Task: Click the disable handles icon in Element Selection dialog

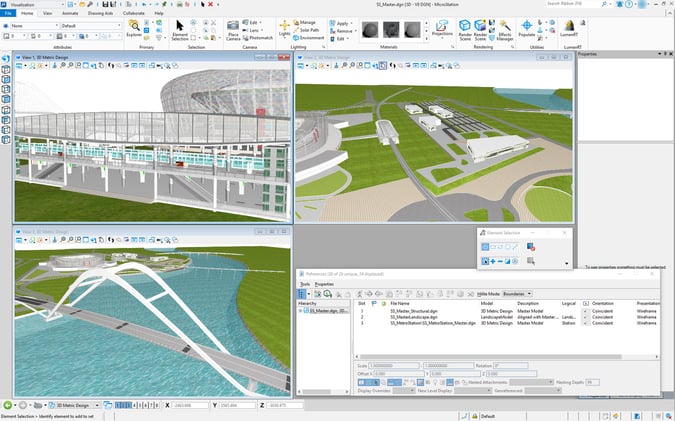Action: (531, 247)
